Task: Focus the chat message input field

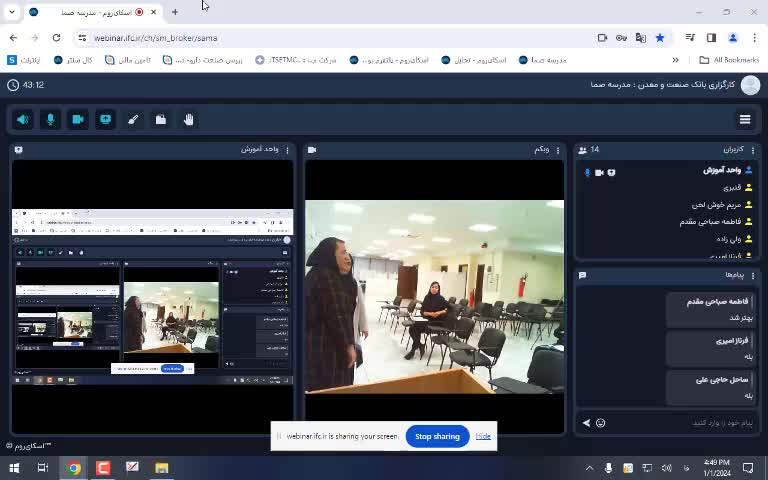Action: (x=683, y=423)
